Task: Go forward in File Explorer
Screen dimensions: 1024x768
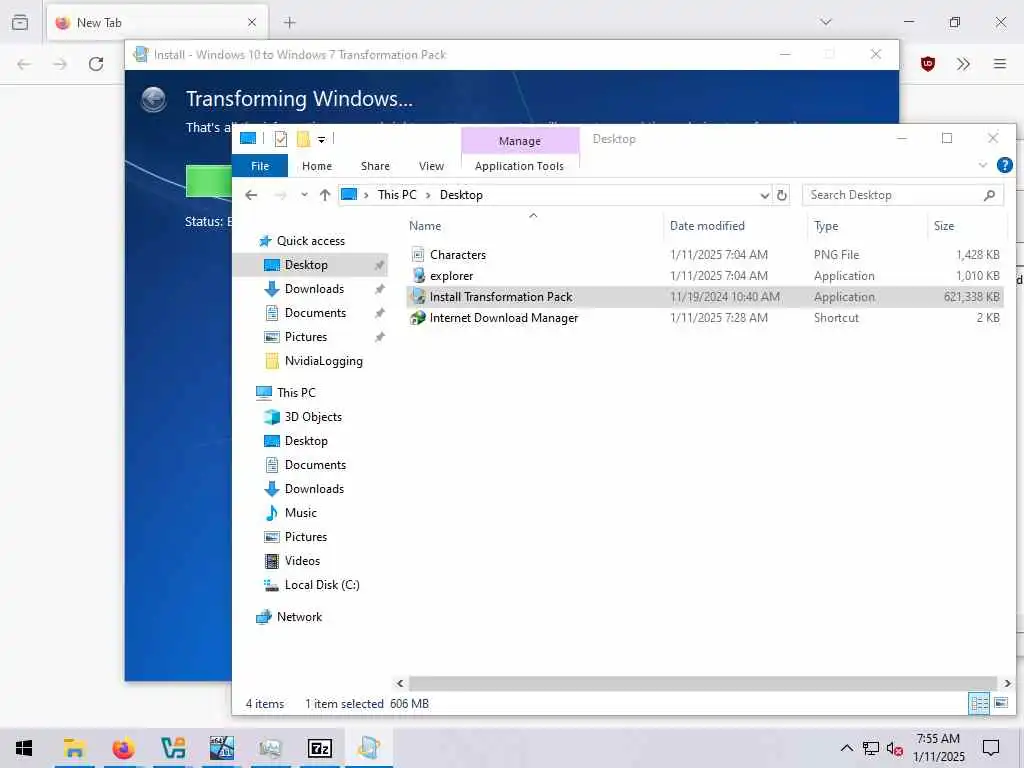Action: tap(280, 195)
